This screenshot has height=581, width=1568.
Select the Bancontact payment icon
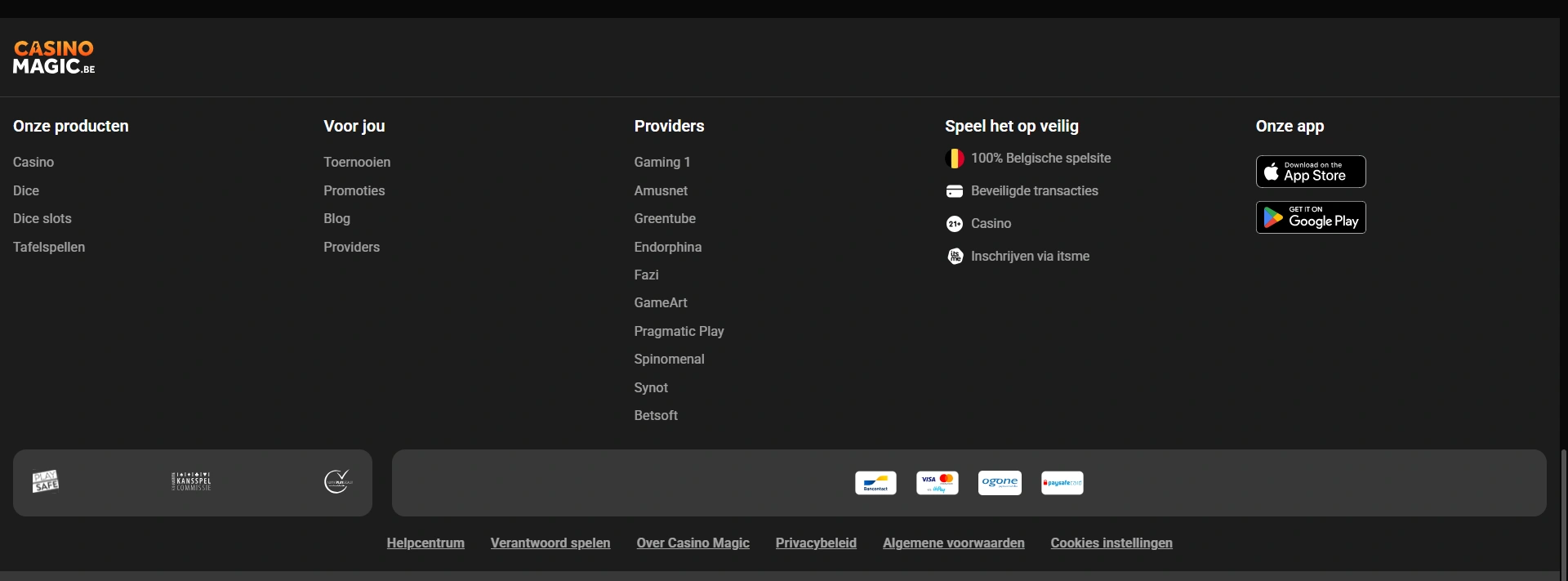[875, 483]
